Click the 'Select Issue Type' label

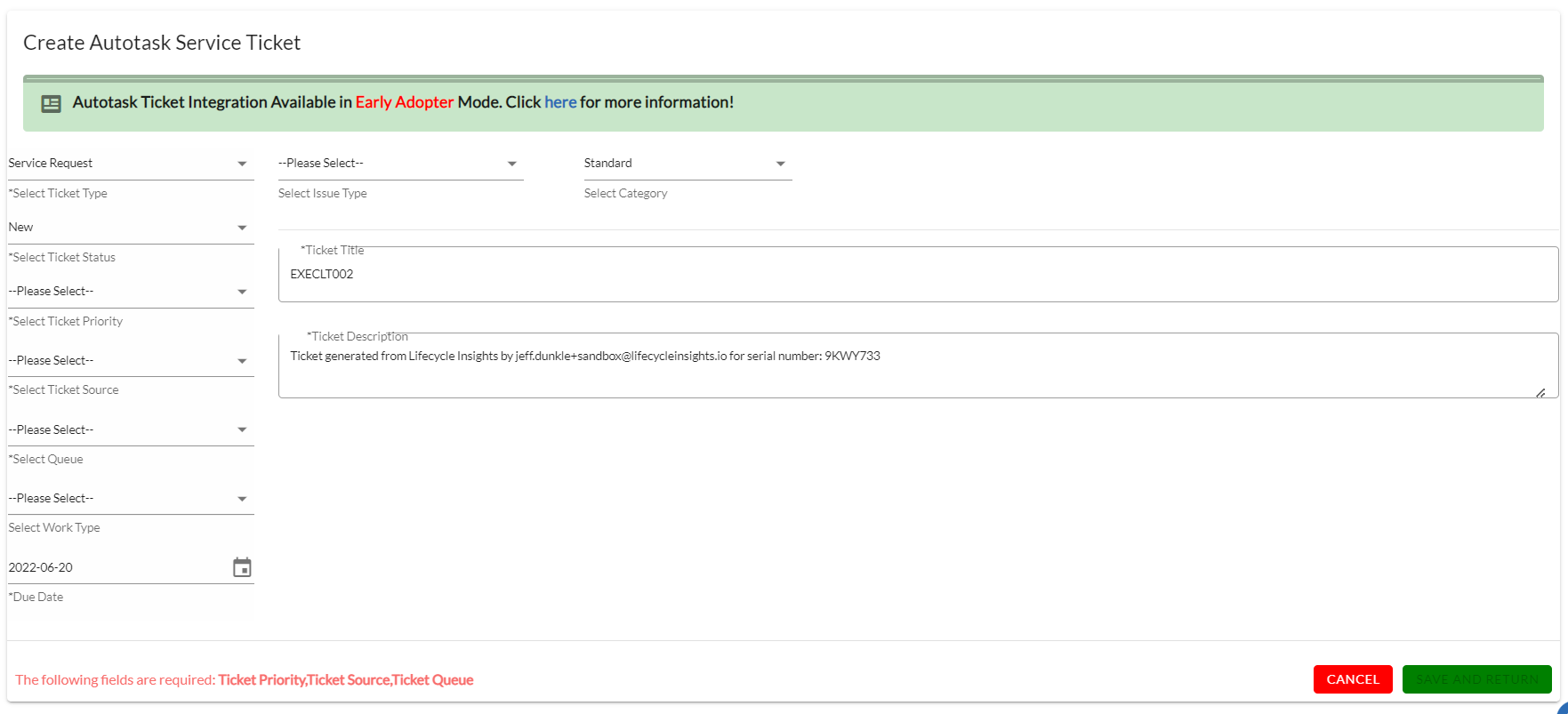pos(322,193)
